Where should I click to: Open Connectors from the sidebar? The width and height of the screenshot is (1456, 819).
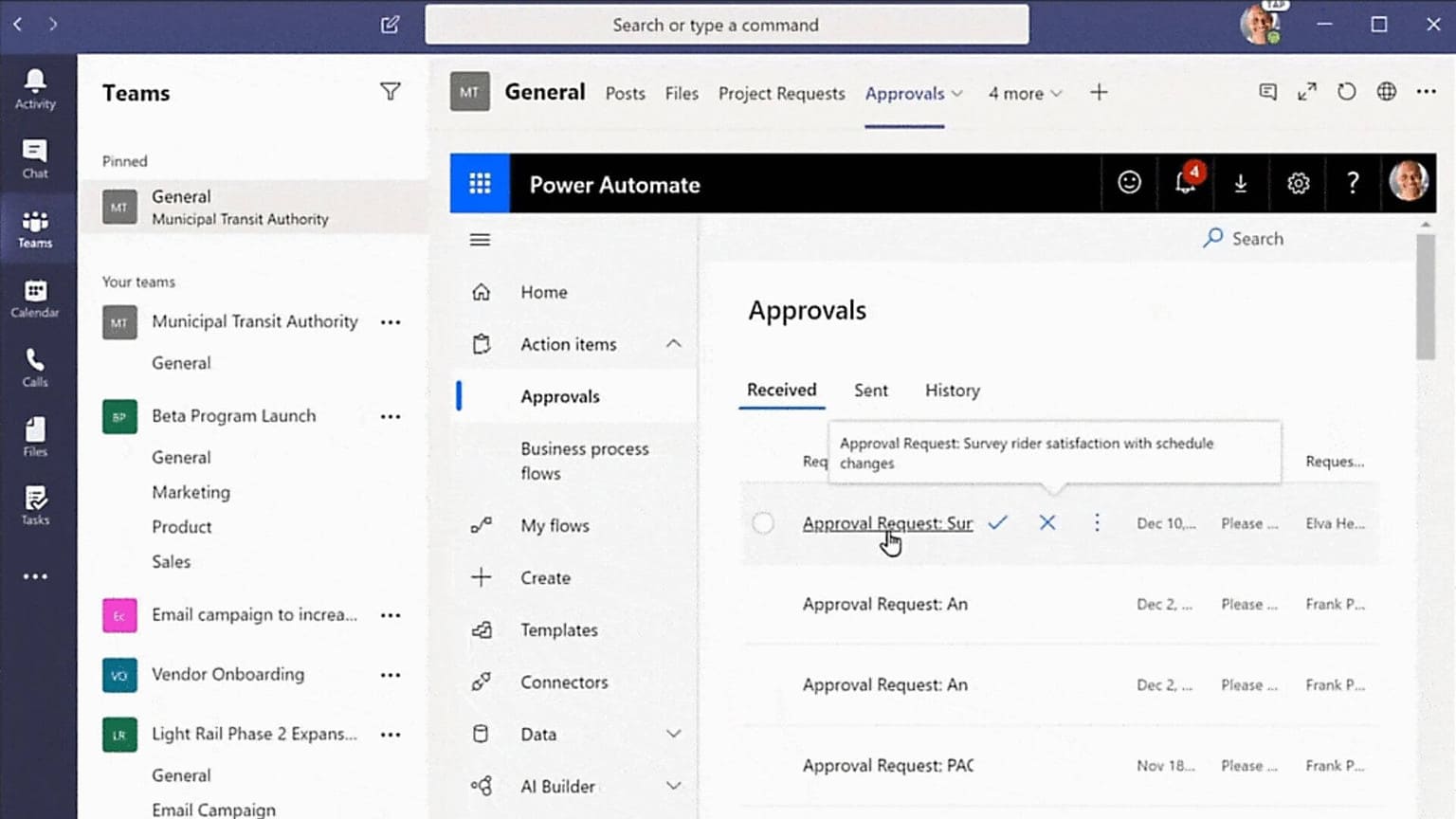(564, 682)
